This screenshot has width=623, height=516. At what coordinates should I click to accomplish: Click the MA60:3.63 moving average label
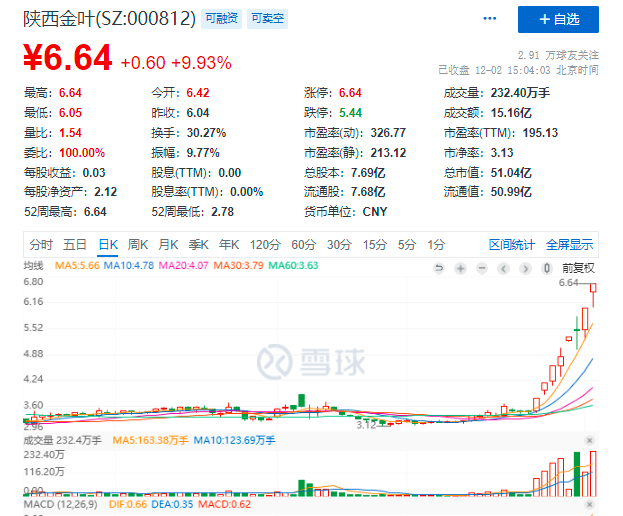293,265
